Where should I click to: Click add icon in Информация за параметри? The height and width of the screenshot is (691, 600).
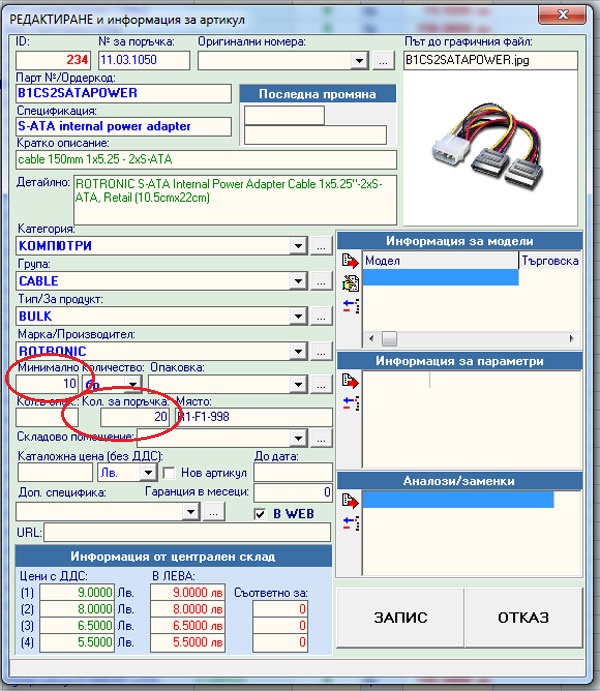tap(350, 381)
